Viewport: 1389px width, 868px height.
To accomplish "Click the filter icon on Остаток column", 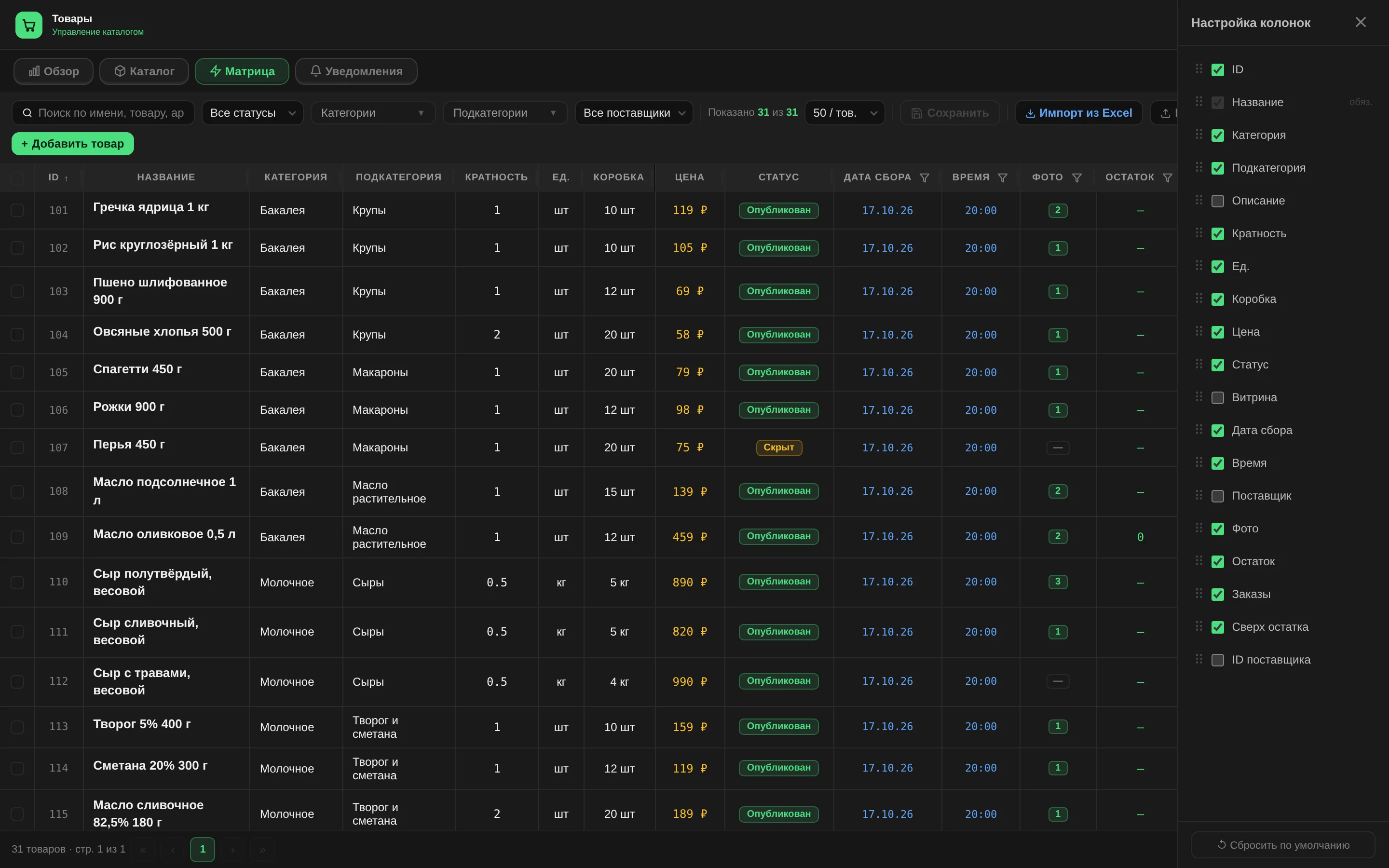I will [1167, 177].
